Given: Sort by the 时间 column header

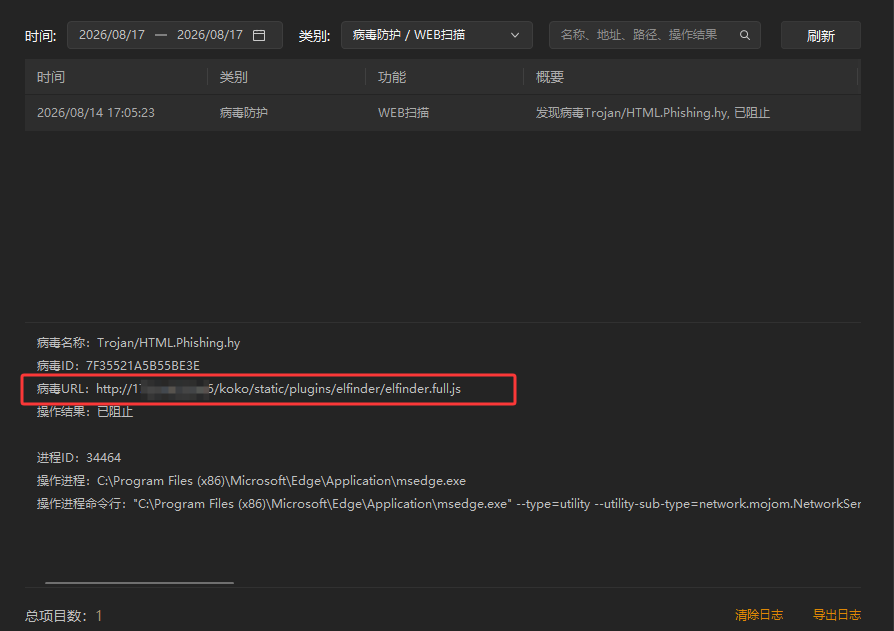Looking at the screenshot, I should [51, 77].
